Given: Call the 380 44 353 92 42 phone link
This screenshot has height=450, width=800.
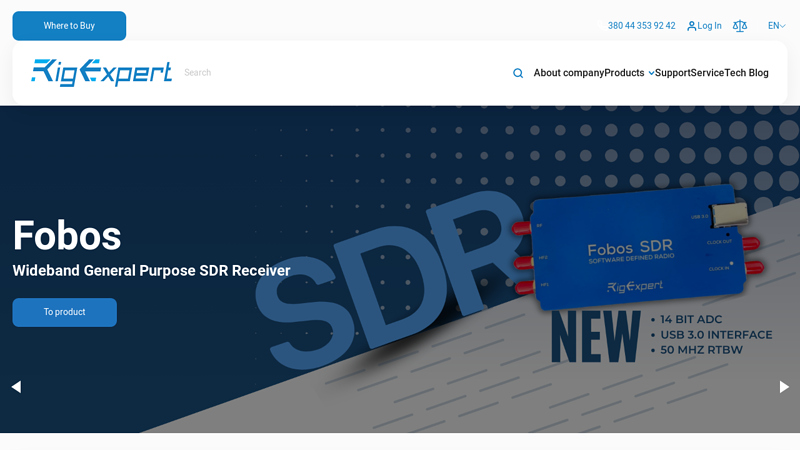Looking at the screenshot, I should (x=641, y=26).
